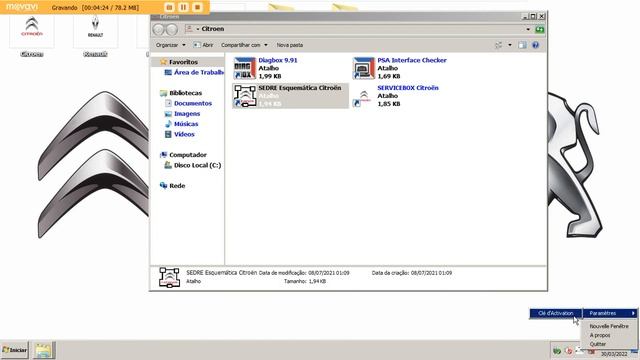Click the Movavi recorder folder button
Image resolution: width=640 pixels, height=360 pixels.
tap(169, 7)
